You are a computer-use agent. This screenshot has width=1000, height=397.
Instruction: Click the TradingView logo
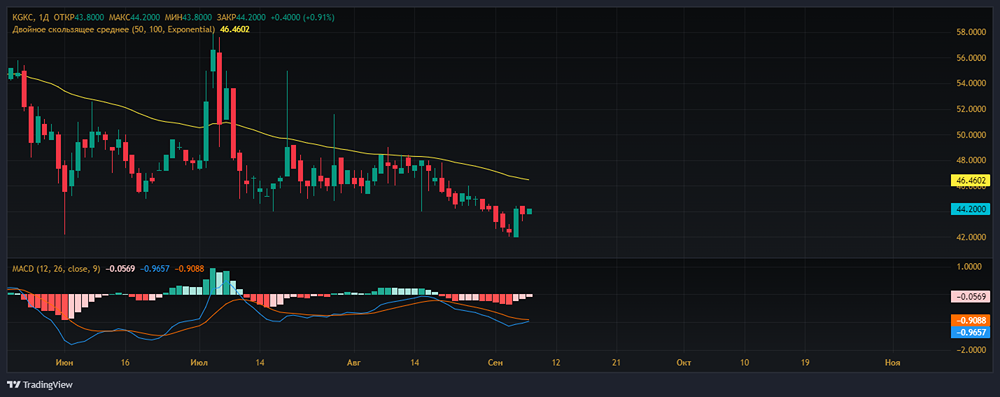[x=40, y=385]
